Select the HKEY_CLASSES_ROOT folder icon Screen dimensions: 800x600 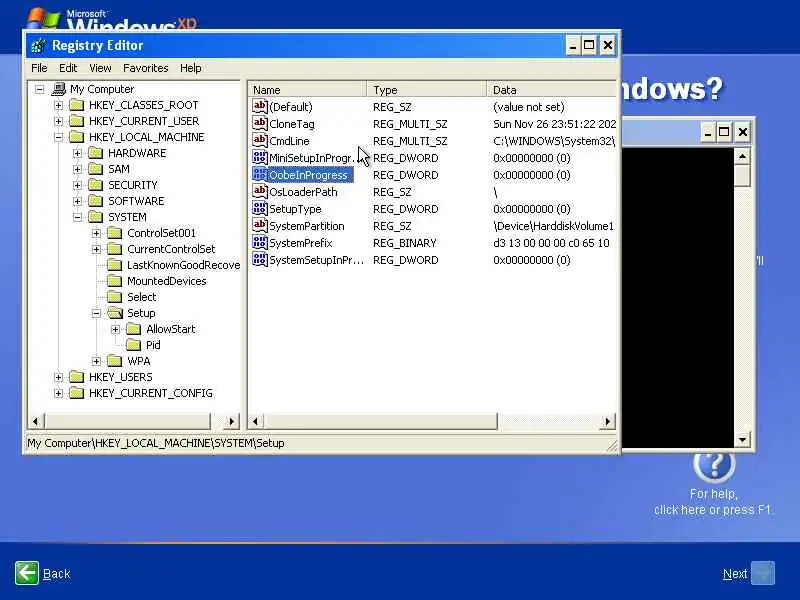click(77, 105)
